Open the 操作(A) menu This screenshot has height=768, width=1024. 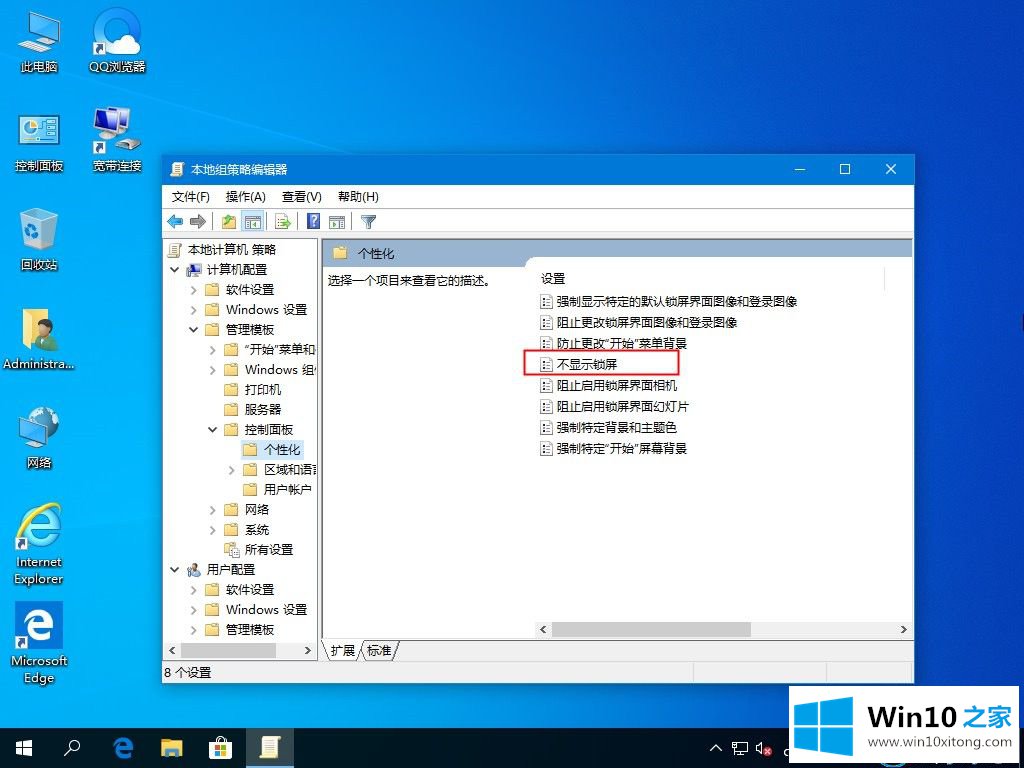pos(245,197)
